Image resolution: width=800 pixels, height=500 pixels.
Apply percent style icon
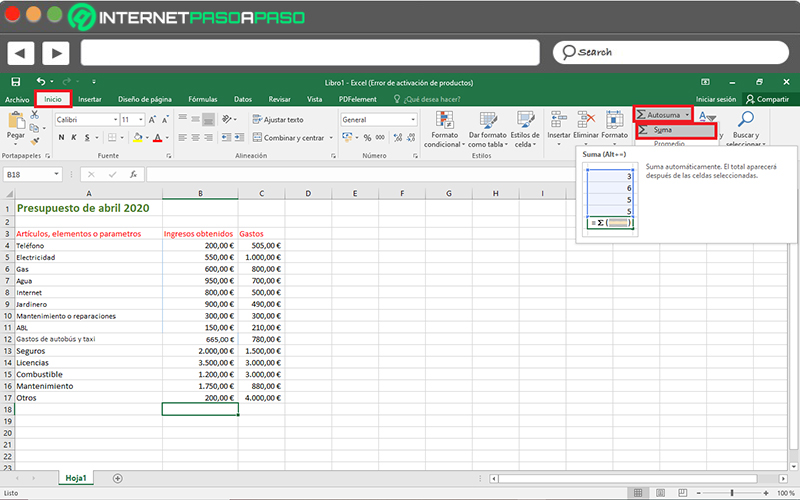point(367,138)
